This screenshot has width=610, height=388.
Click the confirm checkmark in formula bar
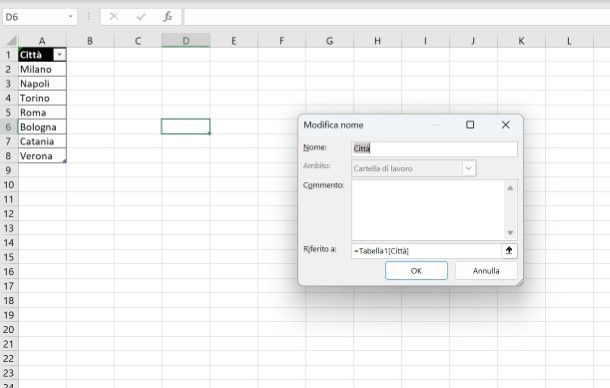[141, 17]
